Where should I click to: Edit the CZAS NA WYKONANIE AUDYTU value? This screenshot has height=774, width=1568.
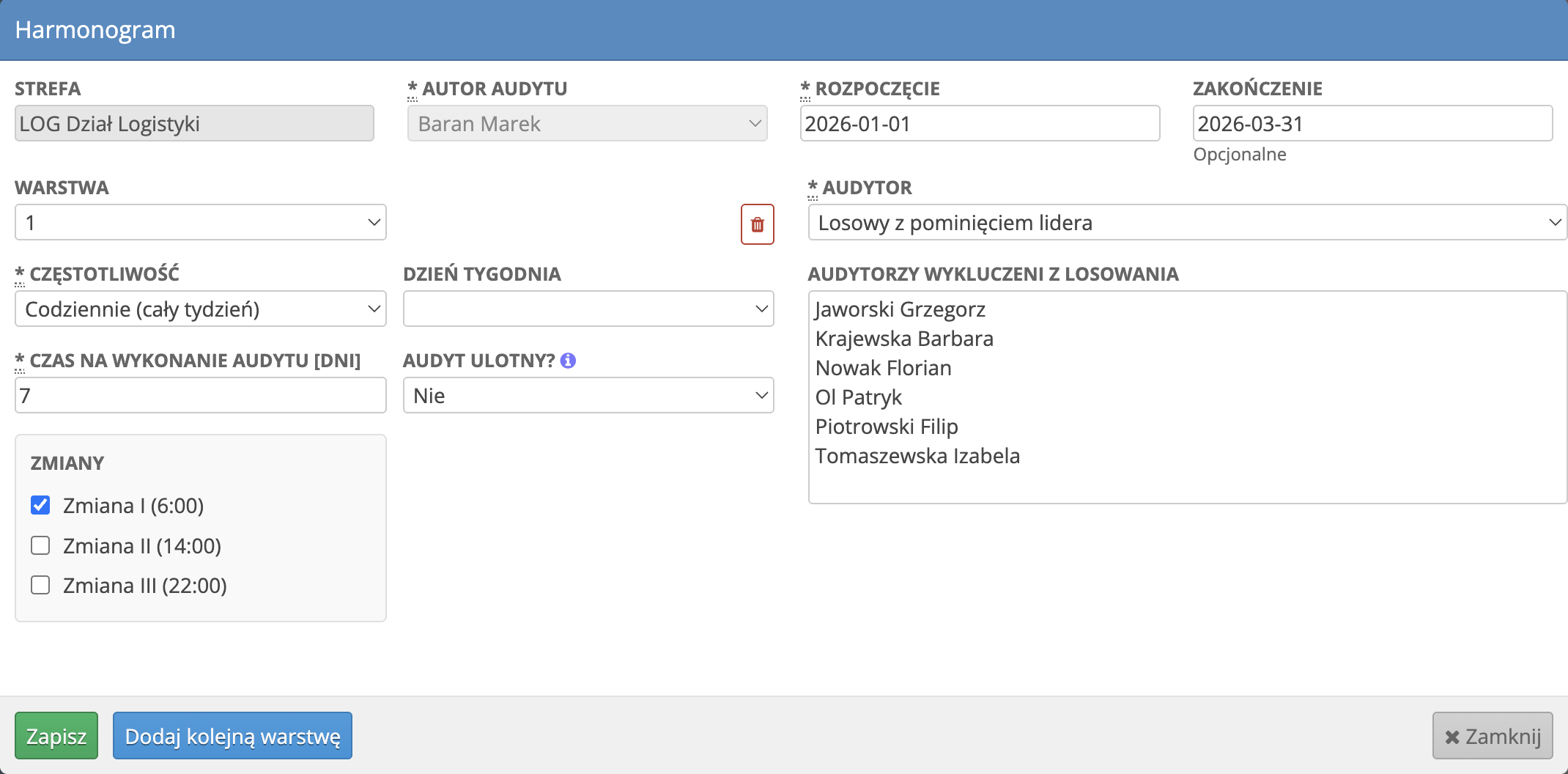pos(200,395)
